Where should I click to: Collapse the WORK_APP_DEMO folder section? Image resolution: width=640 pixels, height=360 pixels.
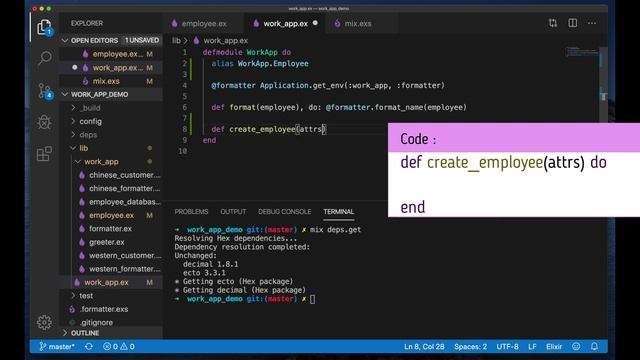[x=111, y=94]
